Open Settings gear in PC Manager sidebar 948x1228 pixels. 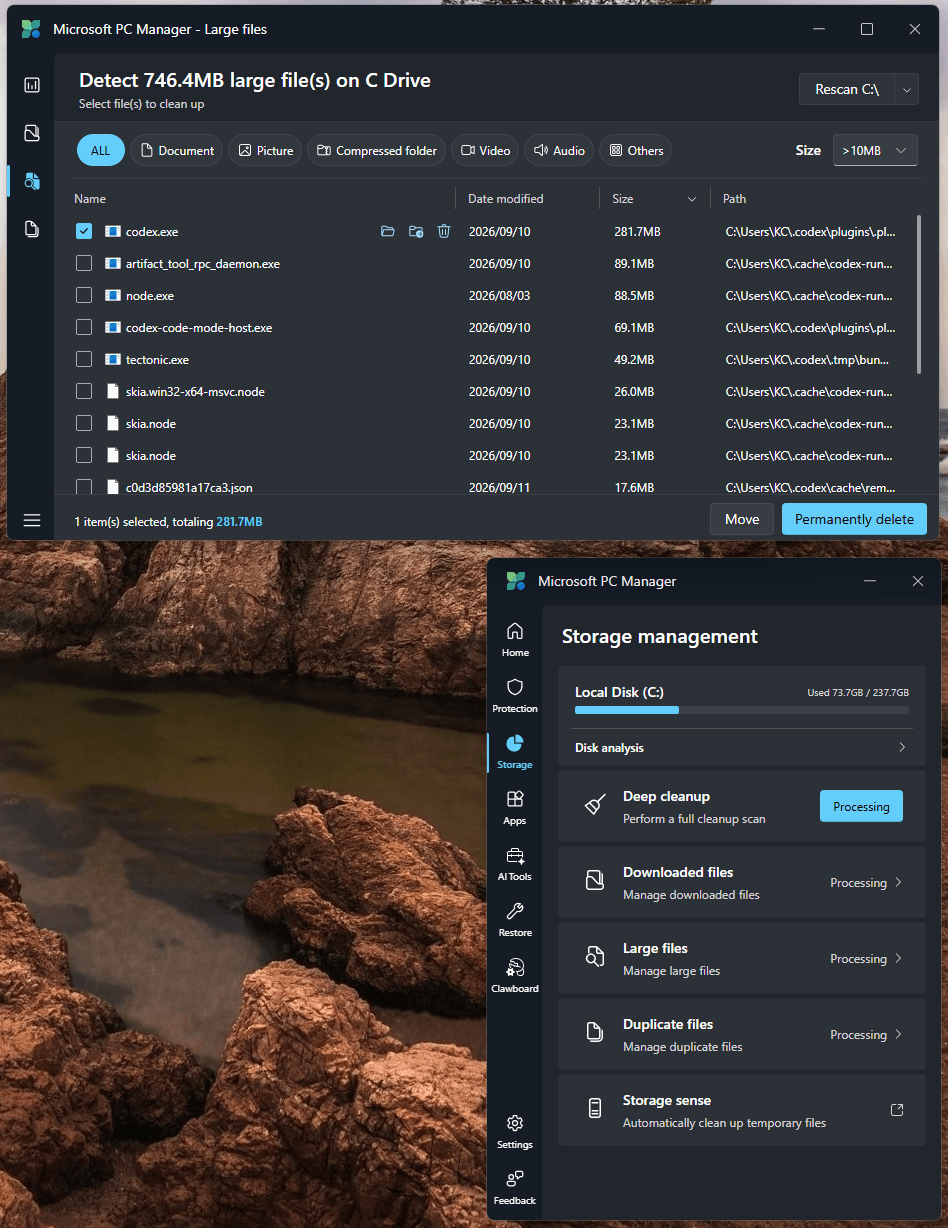pos(515,1130)
